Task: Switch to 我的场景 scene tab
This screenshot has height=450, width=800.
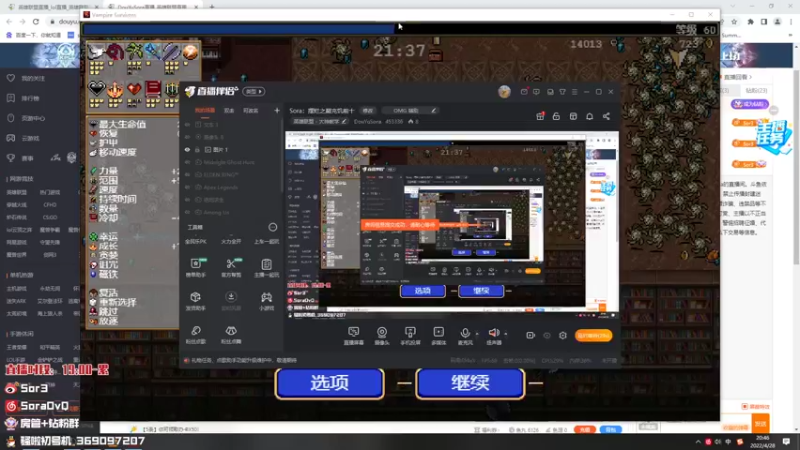Action: (205, 110)
